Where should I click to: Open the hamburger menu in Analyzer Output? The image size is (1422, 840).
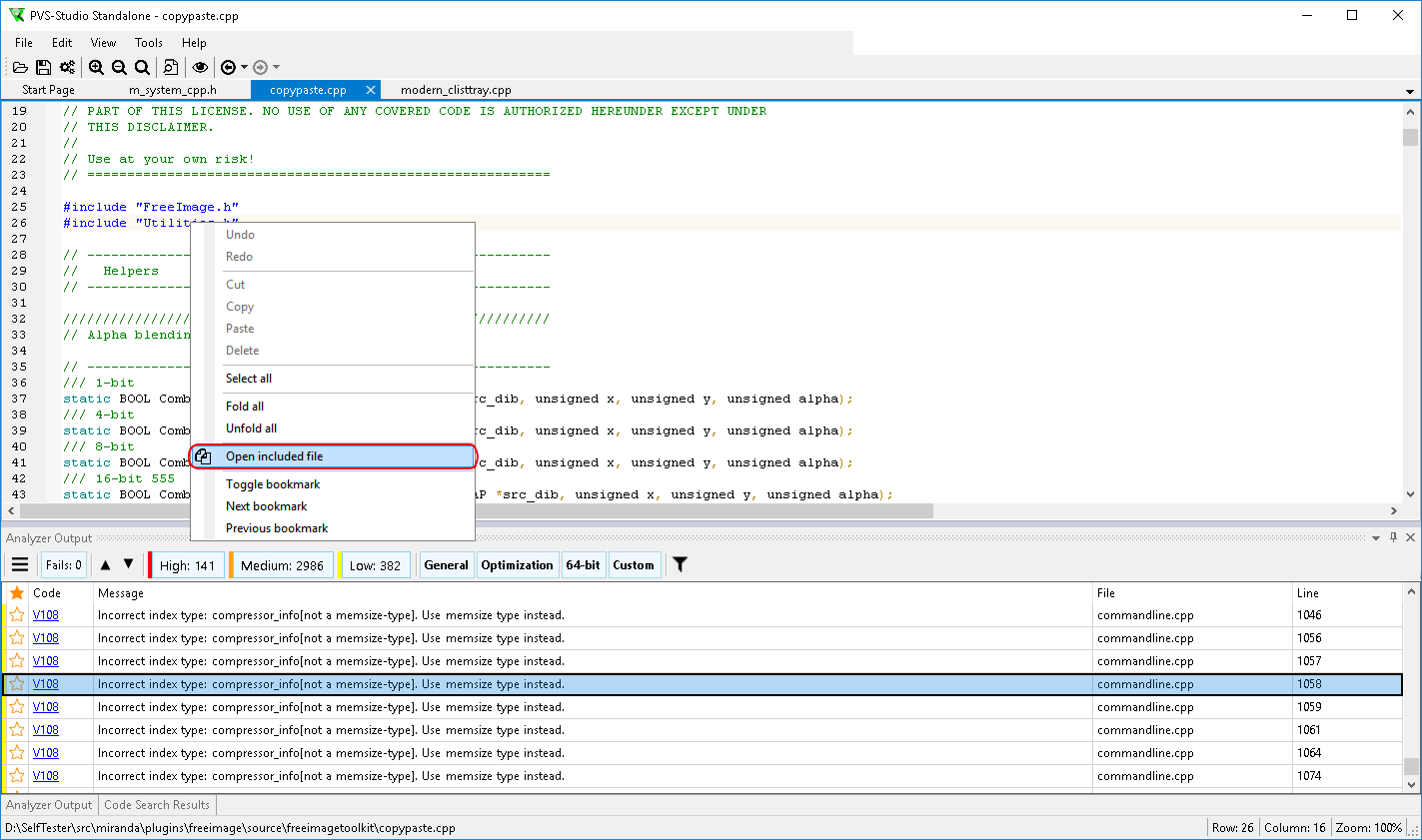(19, 564)
